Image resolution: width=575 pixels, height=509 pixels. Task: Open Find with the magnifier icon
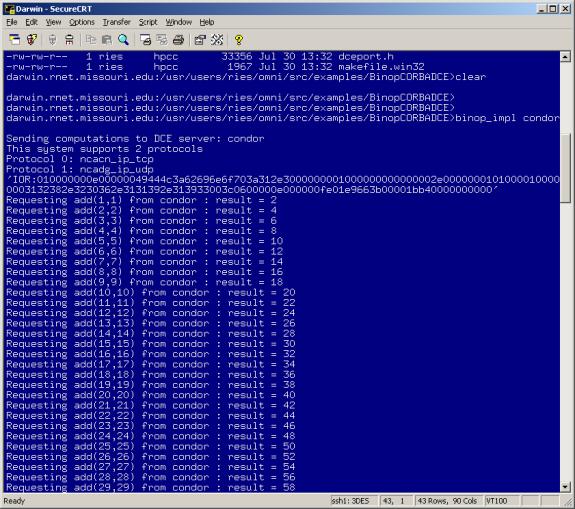[124, 39]
